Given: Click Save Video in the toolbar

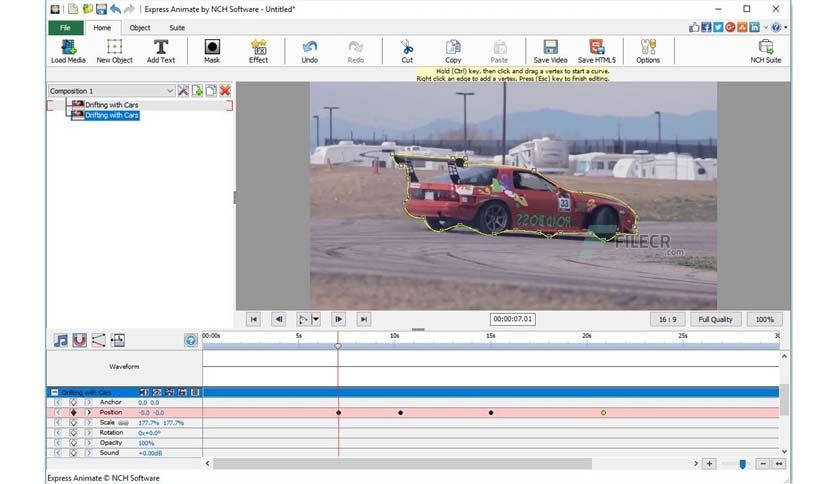Looking at the screenshot, I should coord(550,51).
